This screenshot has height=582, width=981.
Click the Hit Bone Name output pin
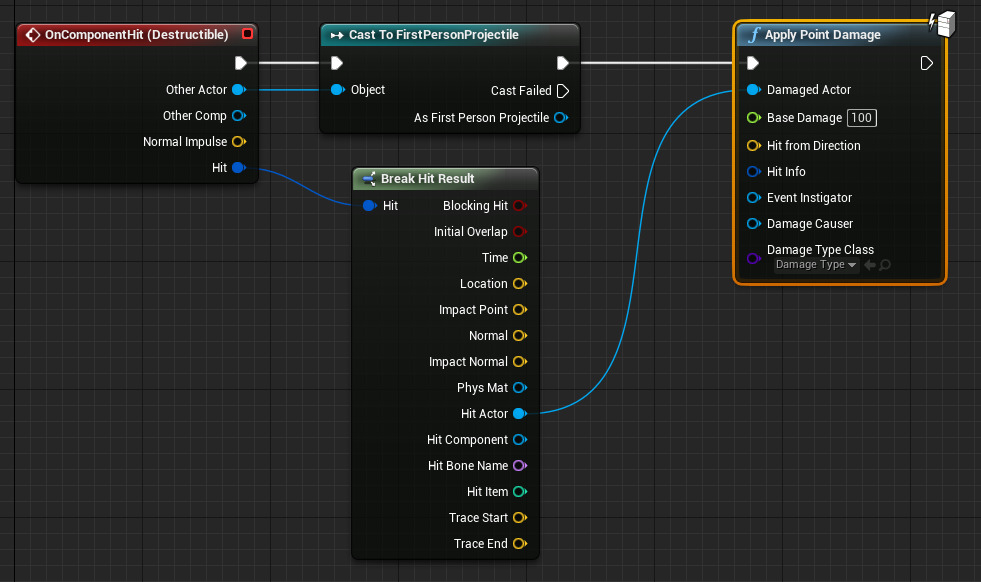tap(519, 466)
